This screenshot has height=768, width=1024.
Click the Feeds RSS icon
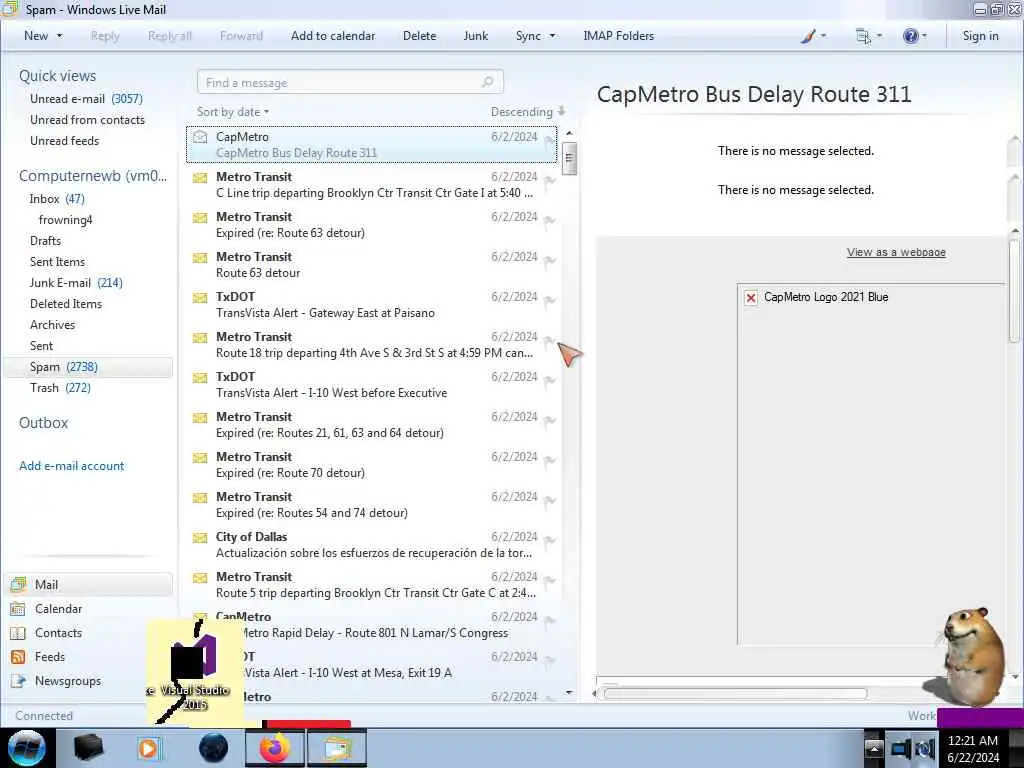click(18, 657)
